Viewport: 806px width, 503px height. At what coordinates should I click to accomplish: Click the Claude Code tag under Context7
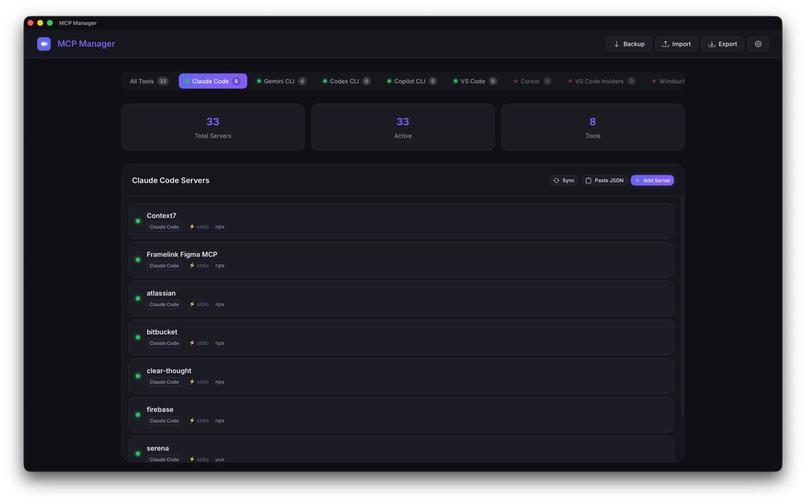click(164, 227)
